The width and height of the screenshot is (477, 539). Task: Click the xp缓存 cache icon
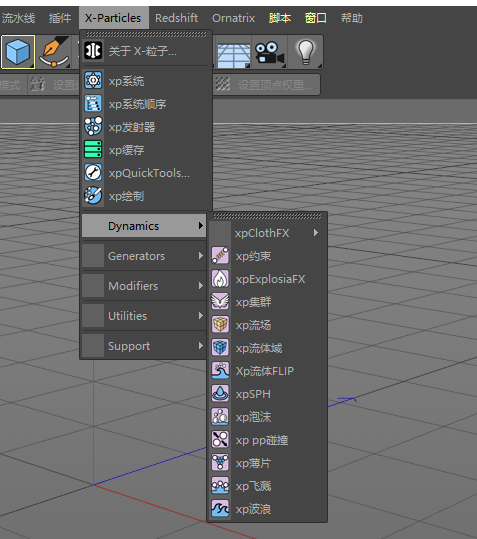pyautogui.click(x=93, y=150)
